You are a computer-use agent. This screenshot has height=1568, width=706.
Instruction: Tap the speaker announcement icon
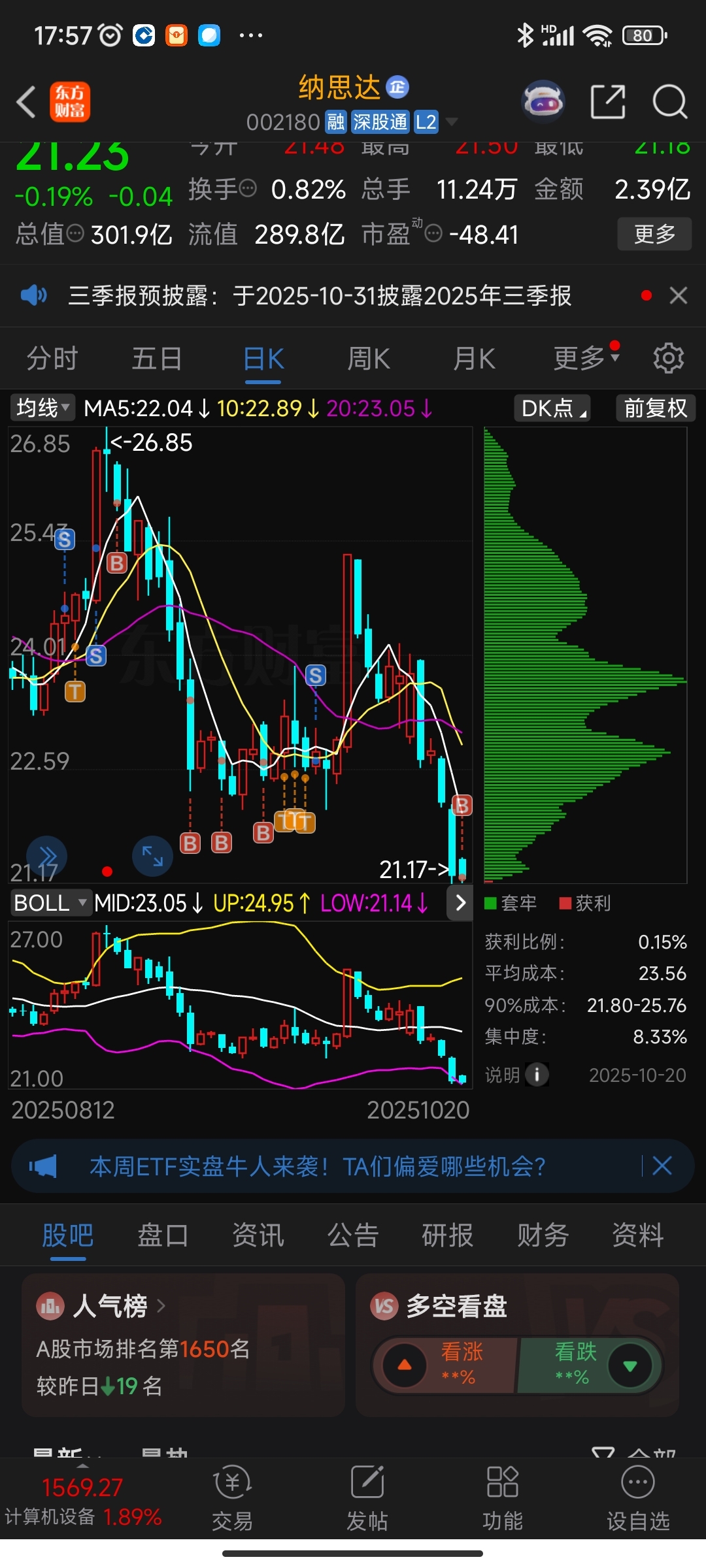[x=33, y=295]
